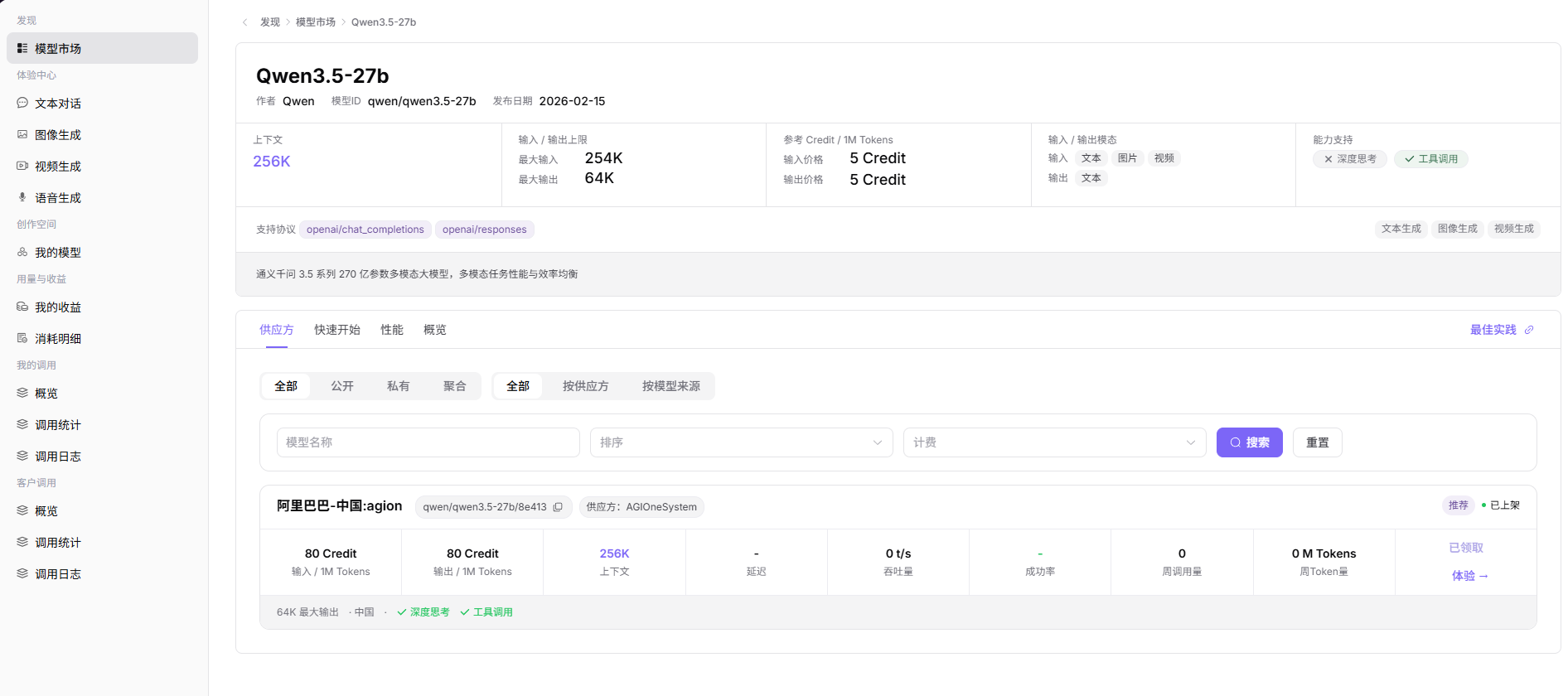
Task: Click the 供应方: AGIOneSystem tag
Action: 641,507
